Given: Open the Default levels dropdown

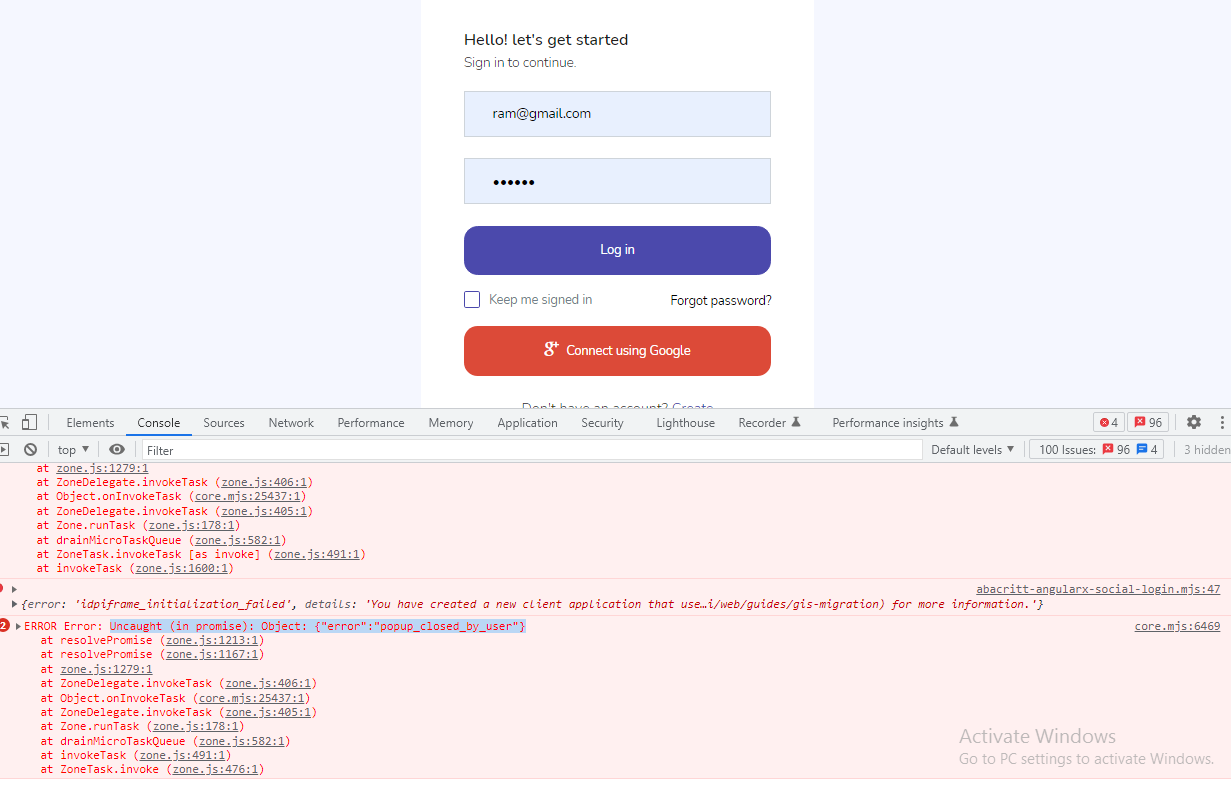Looking at the screenshot, I should (973, 450).
